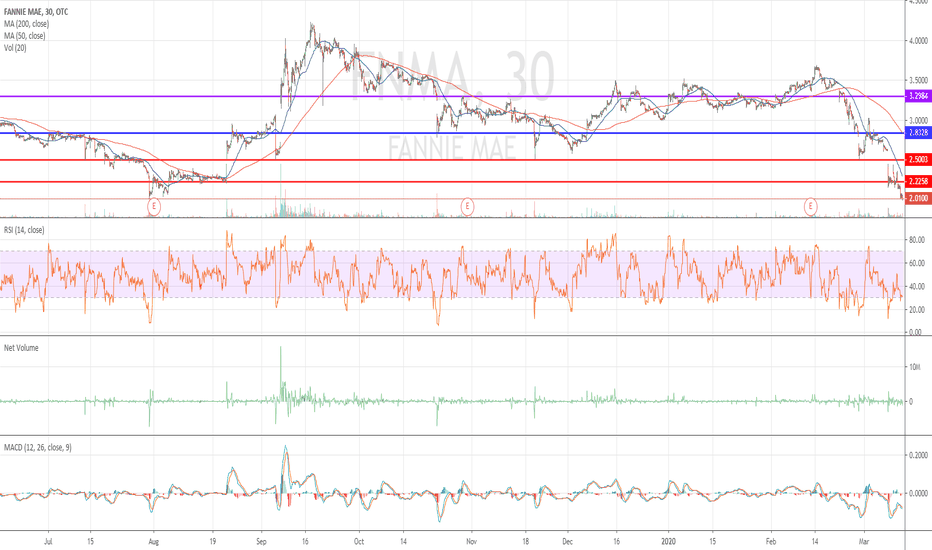Select the blue 2.8328 price label
Viewport: 932px width, 550px height.
tap(918, 133)
